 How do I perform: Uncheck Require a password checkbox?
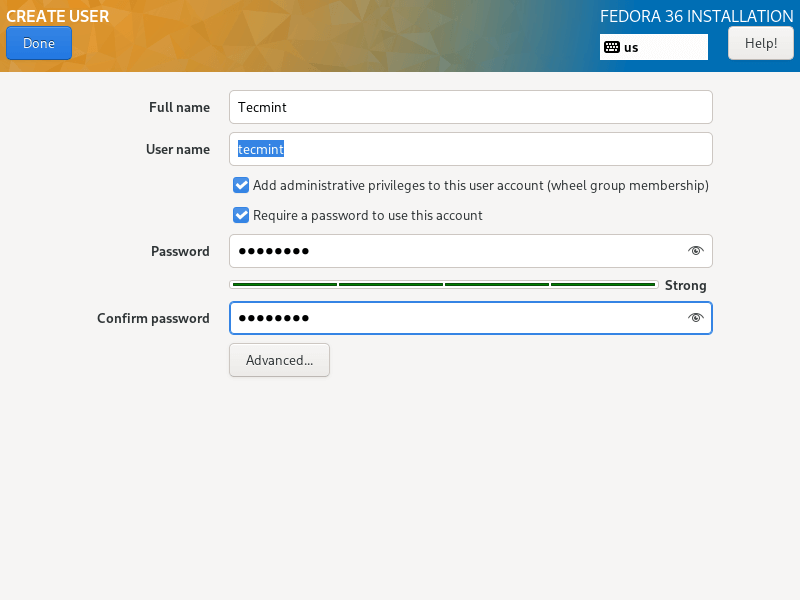[x=241, y=215]
